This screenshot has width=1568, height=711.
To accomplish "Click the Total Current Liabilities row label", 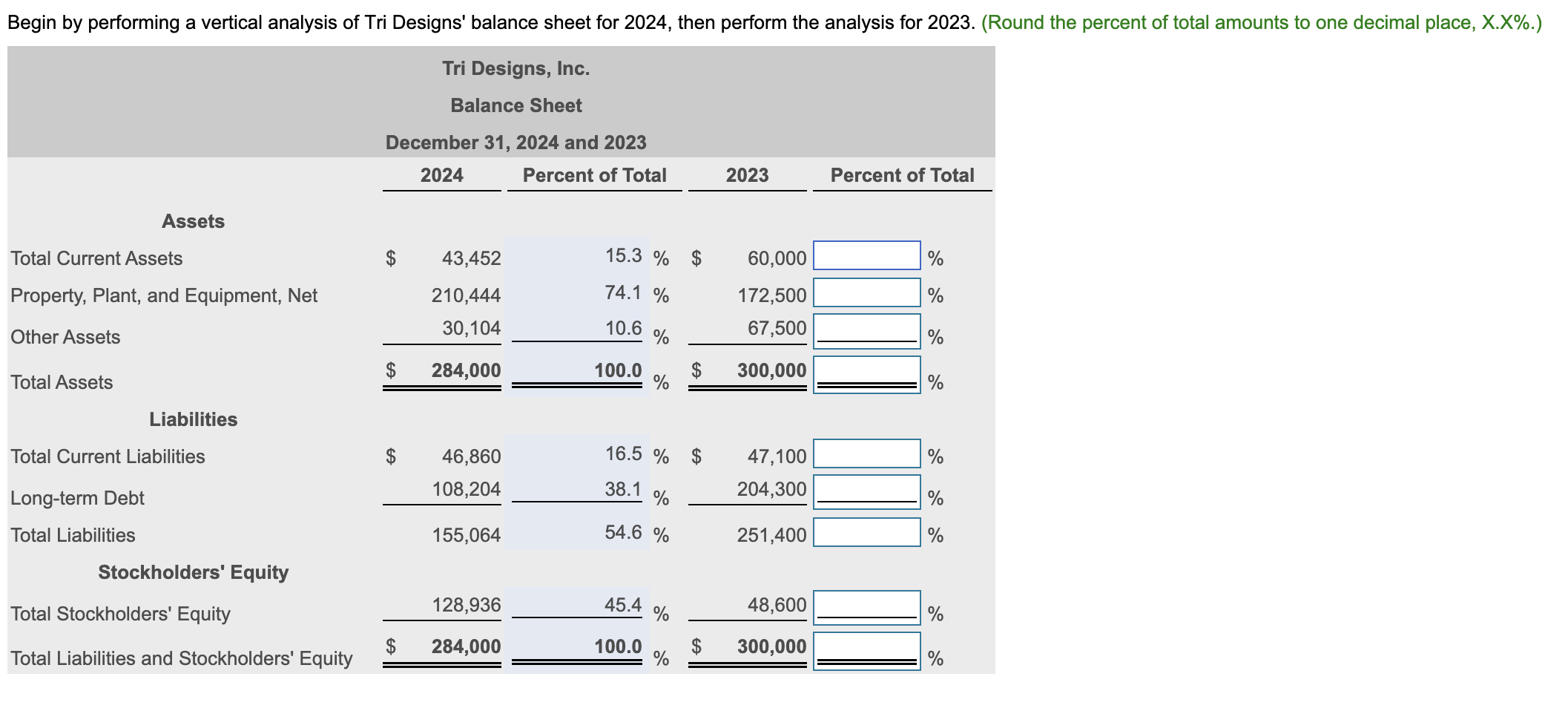I will [x=108, y=456].
